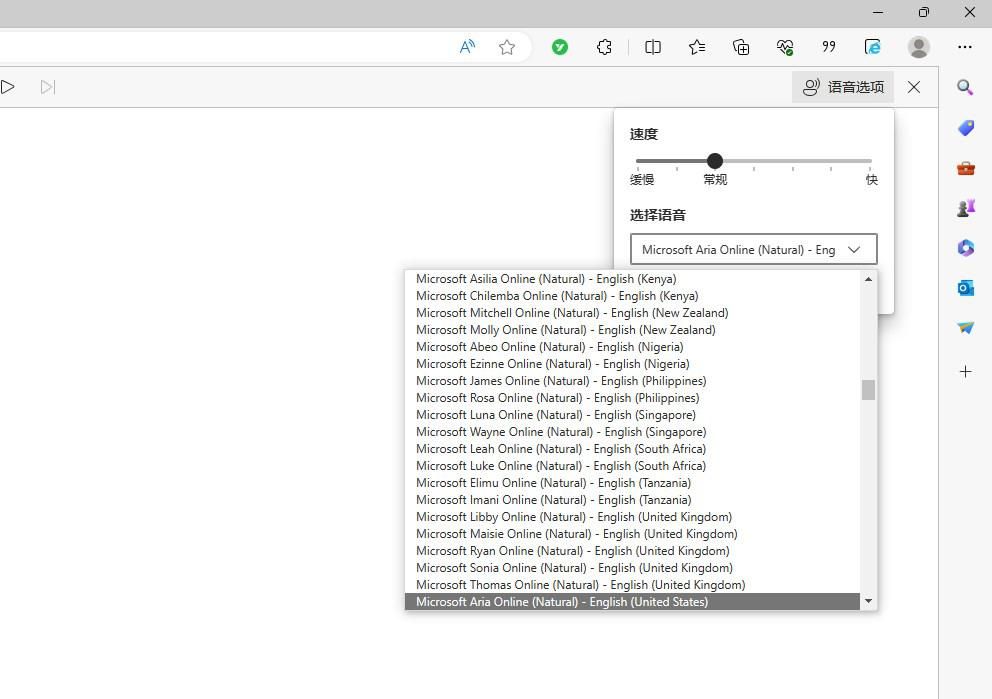This screenshot has width=992, height=699.
Task: Pick Microsoft Maisie English (United Kingdom) voice
Action: point(632,535)
